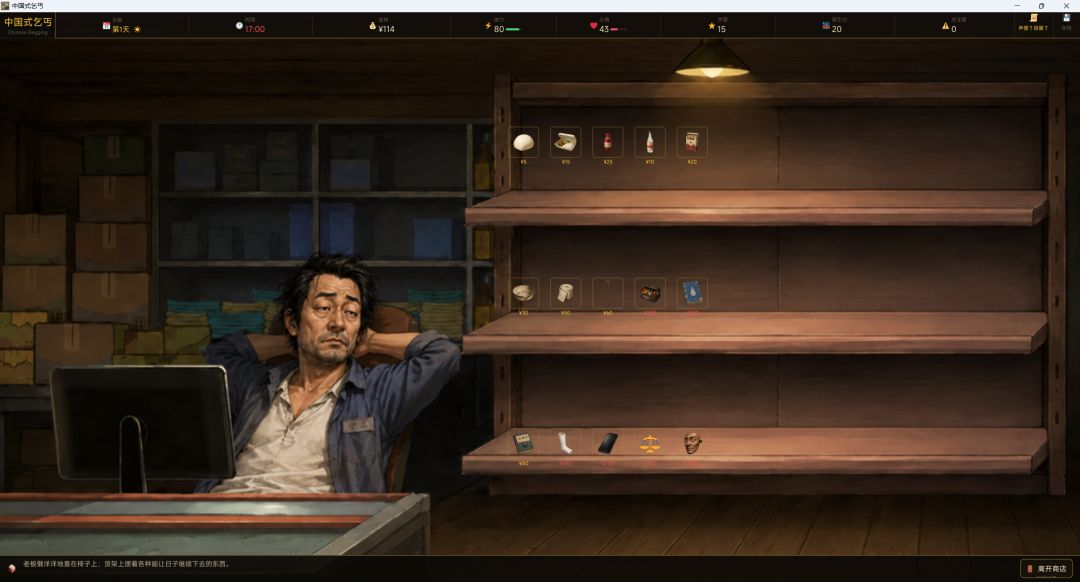
Task: Select the cigarette pack priced ¥20
Action: 692,142
